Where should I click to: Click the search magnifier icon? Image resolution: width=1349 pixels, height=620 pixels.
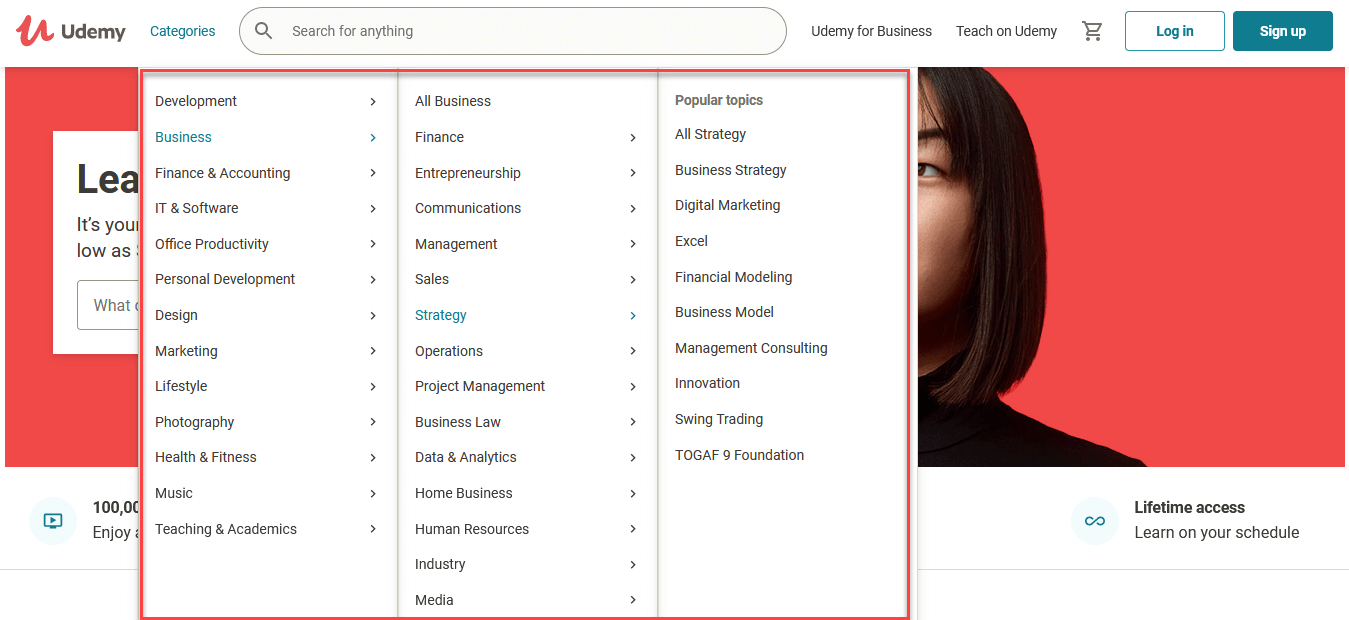264,31
